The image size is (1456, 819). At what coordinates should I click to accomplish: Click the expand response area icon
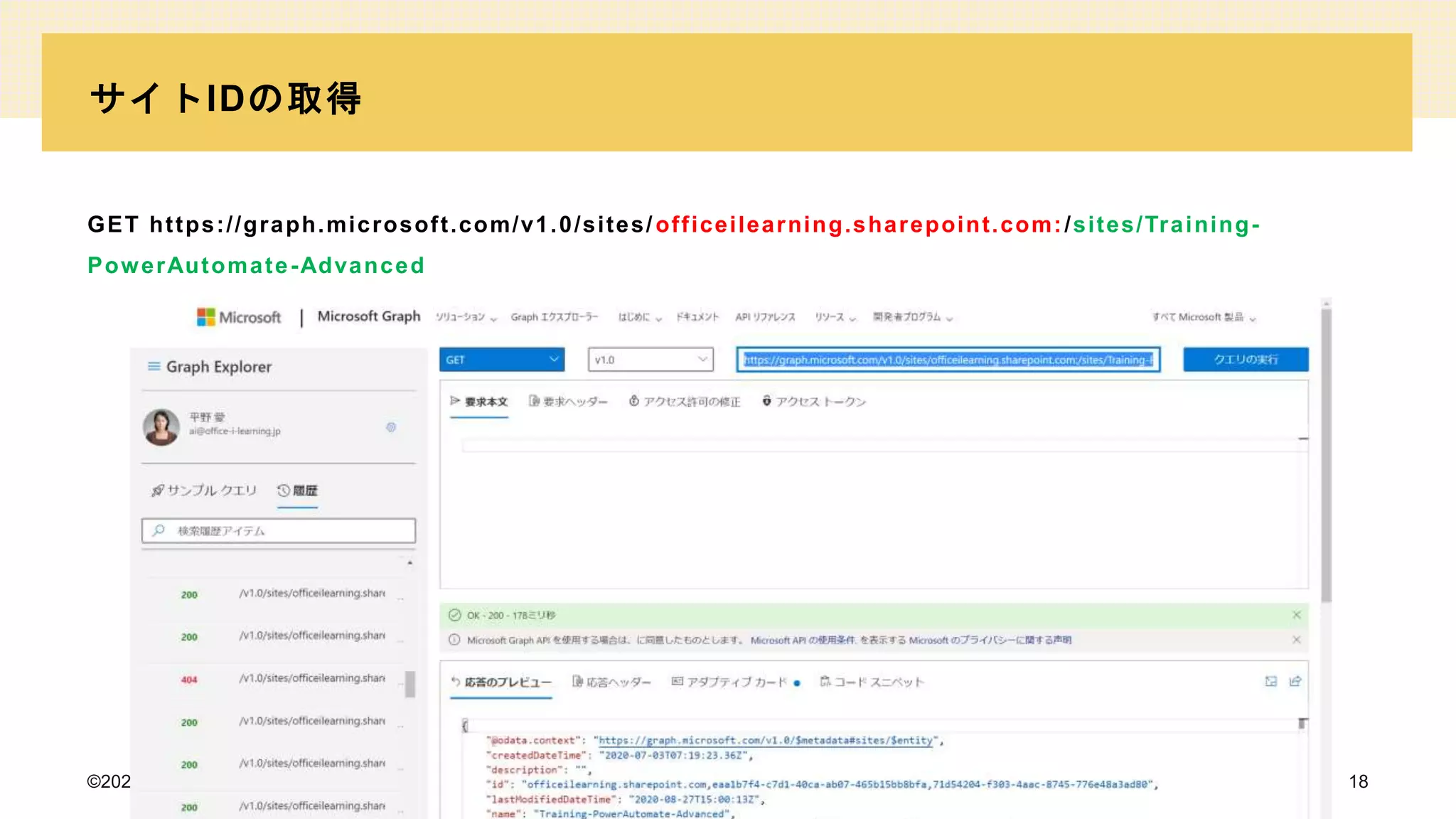[x=1271, y=682]
